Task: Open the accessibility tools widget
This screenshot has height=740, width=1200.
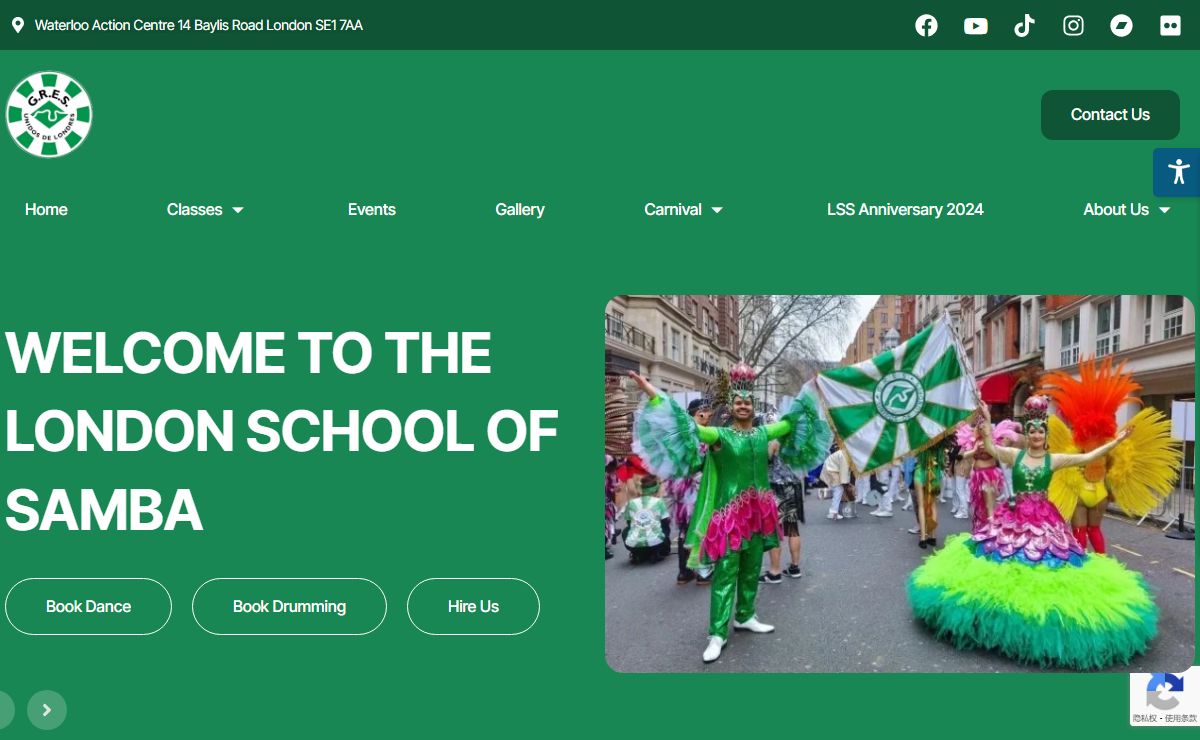Action: (x=1177, y=172)
